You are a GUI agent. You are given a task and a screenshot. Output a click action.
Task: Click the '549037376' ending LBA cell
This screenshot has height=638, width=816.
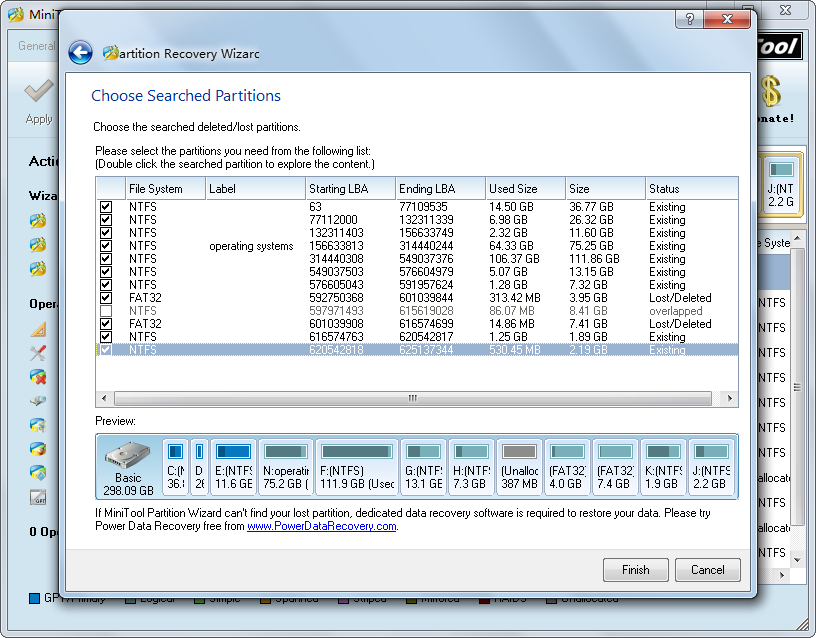[426, 259]
